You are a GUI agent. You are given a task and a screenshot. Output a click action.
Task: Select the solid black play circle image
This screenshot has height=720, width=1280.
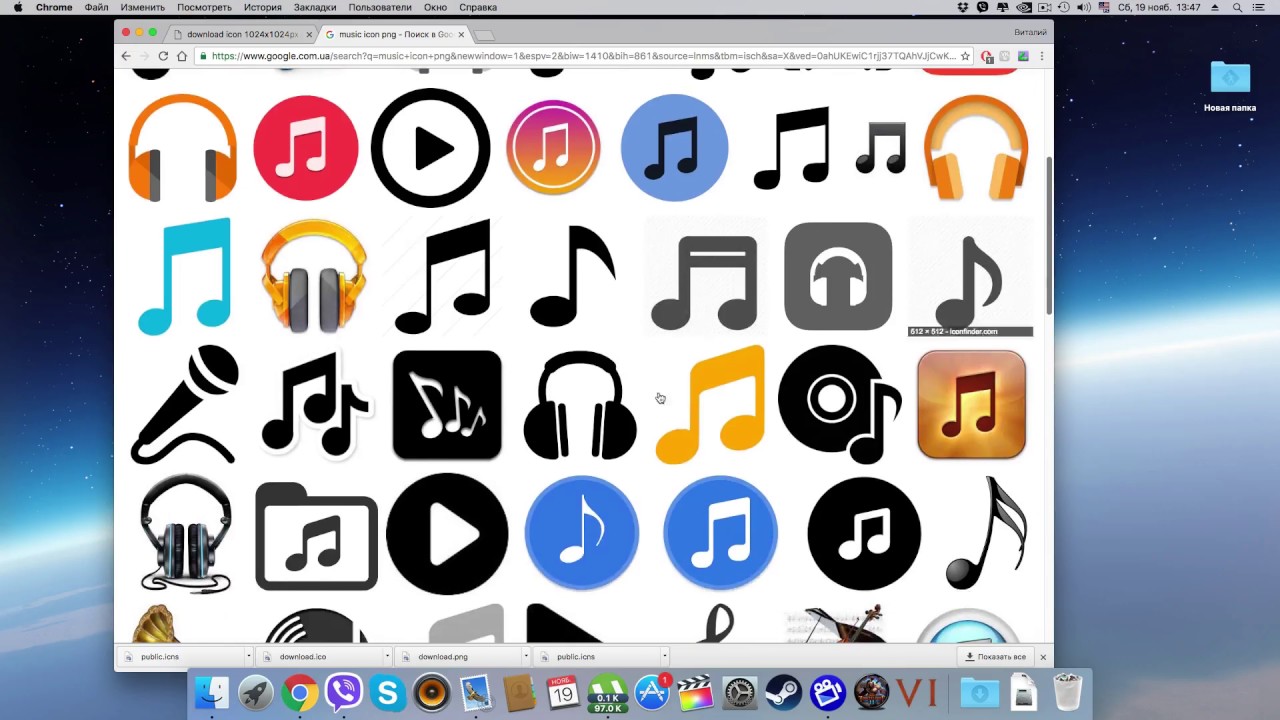click(x=447, y=534)
